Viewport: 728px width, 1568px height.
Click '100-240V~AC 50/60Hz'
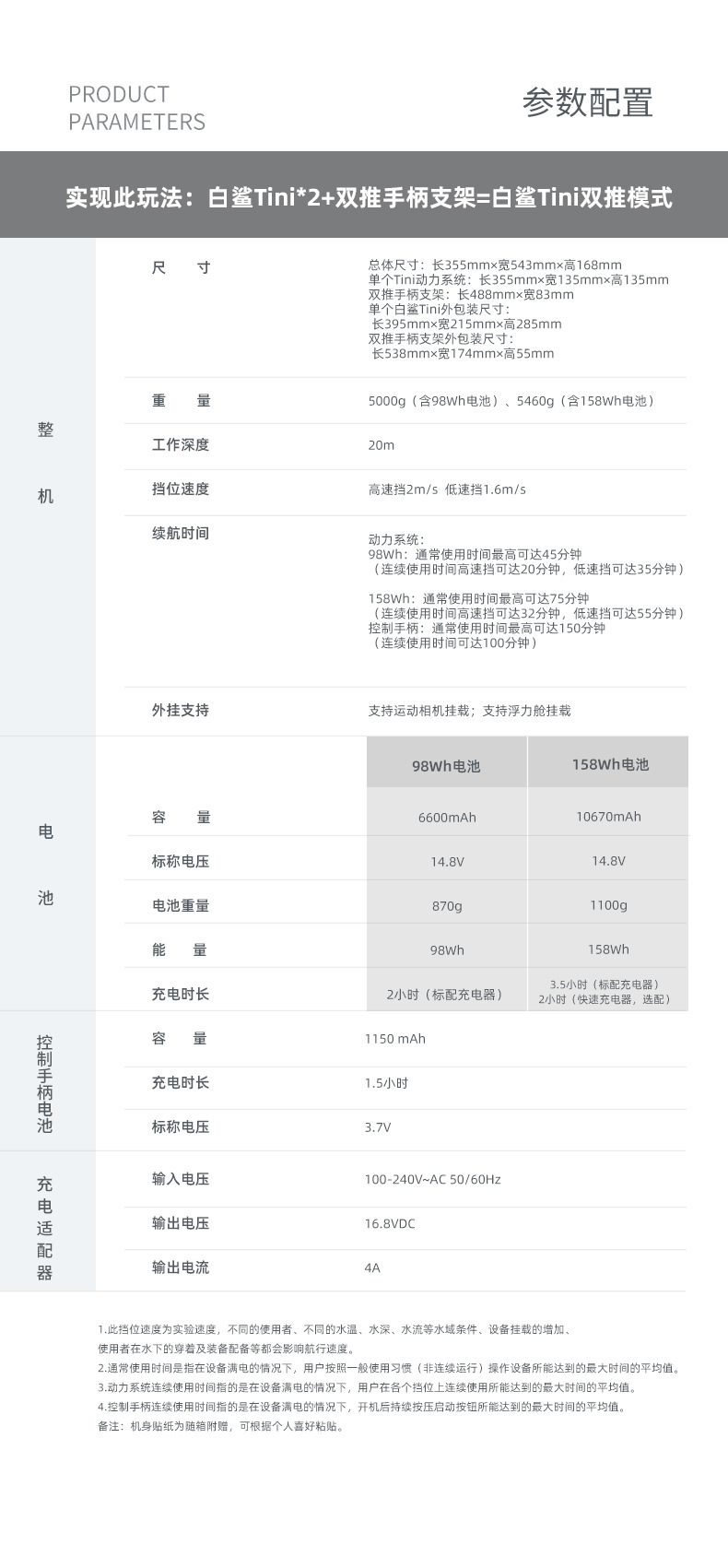tap(432, 1179)
